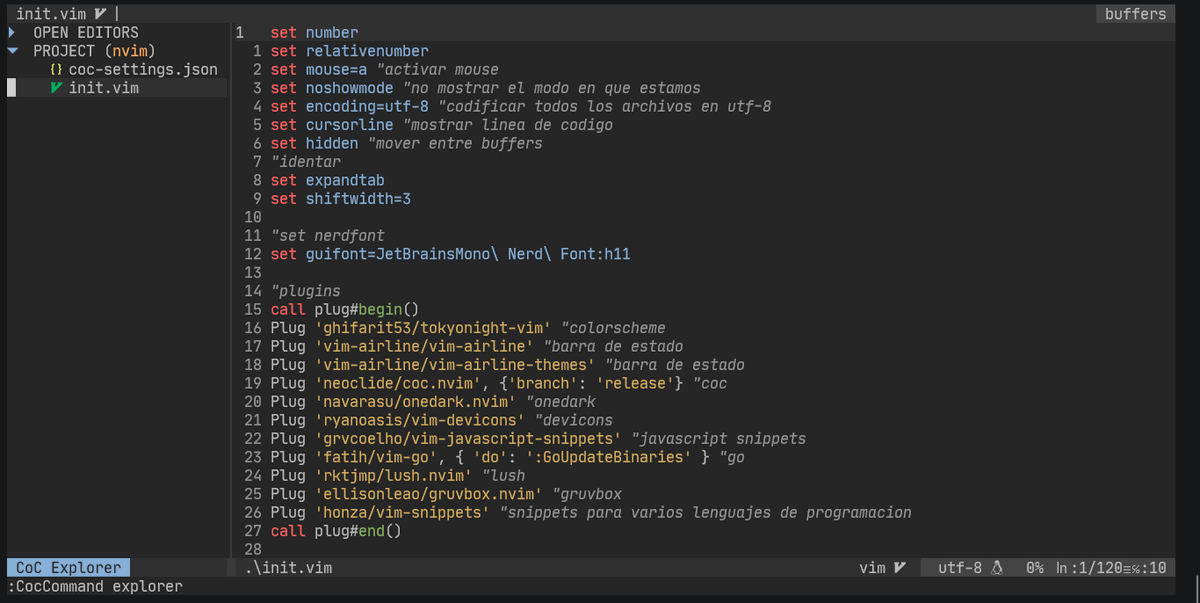
Task: Click the "javascript snippets comment
Action: [719, 439]
